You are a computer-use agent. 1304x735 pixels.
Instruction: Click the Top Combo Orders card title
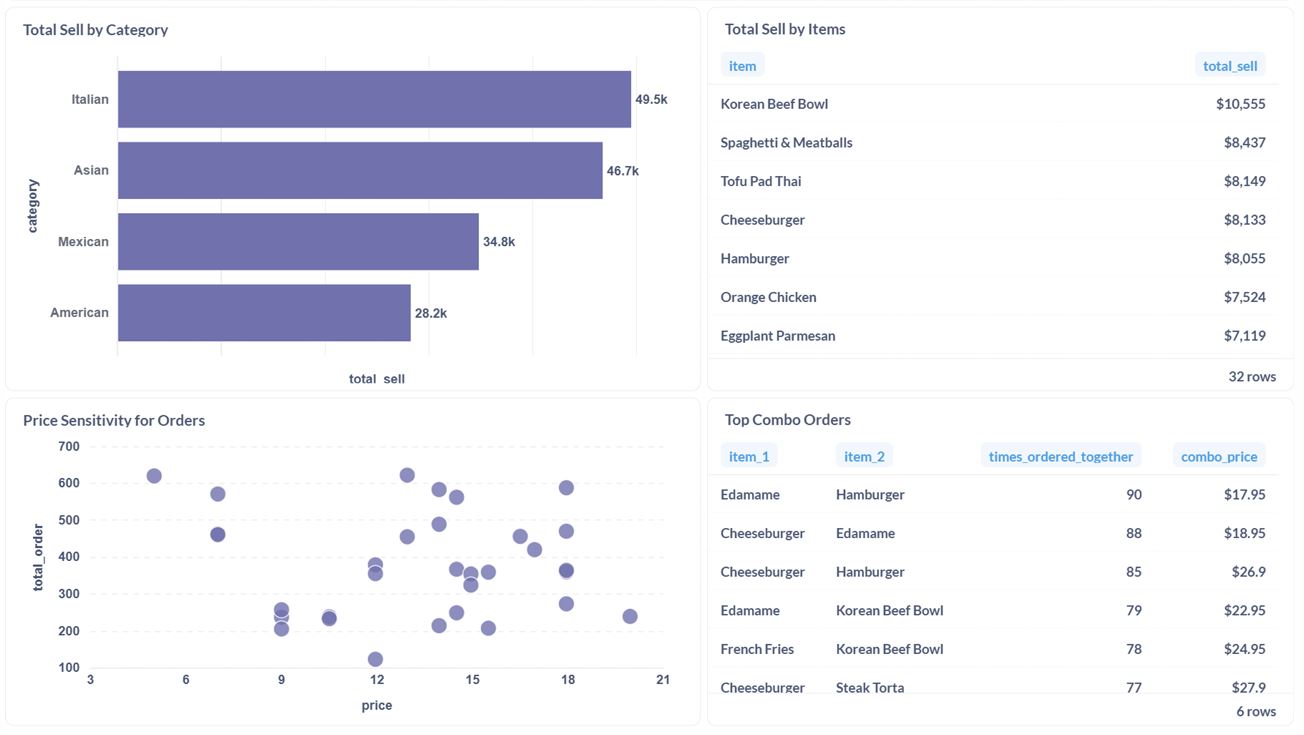pos(788,419)
